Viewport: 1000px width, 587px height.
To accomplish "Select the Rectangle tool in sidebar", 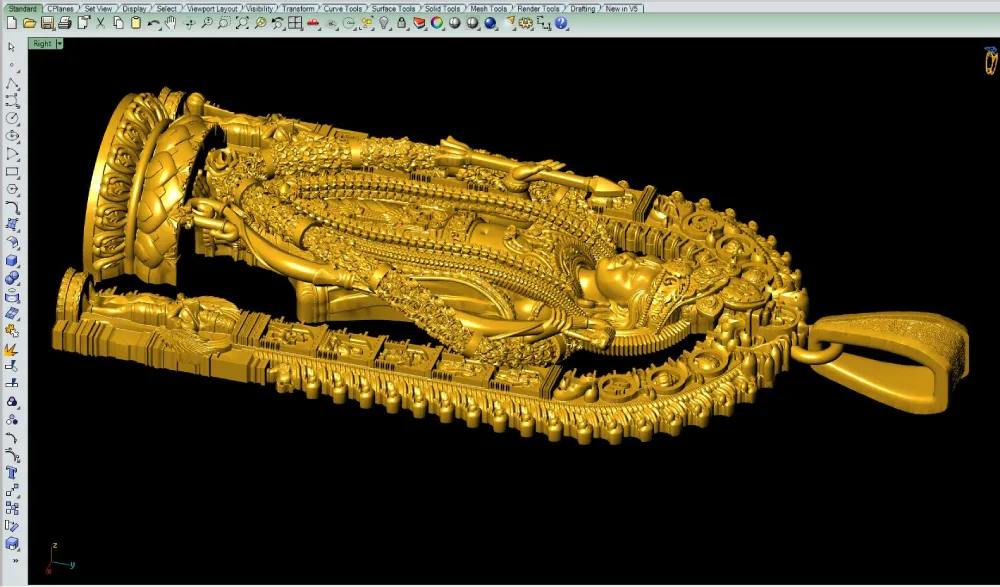I will click(12, 172).
